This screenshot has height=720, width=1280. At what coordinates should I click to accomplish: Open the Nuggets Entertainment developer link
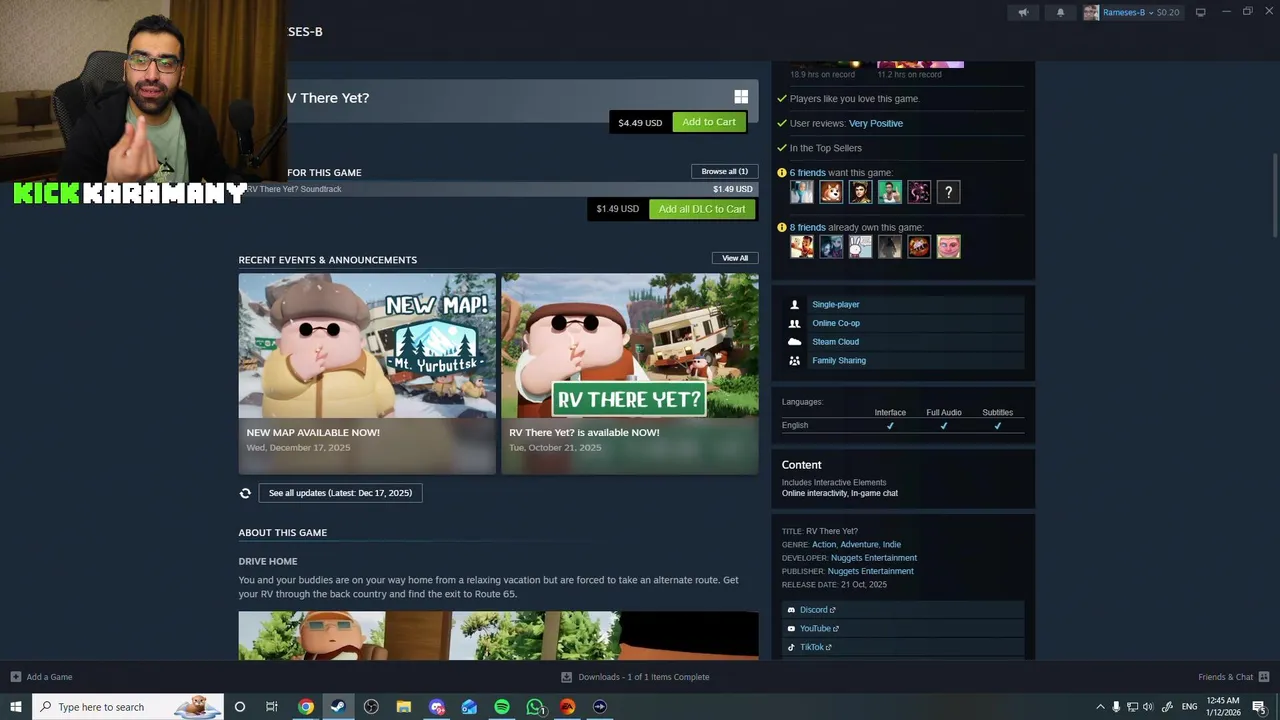[874, 558]
